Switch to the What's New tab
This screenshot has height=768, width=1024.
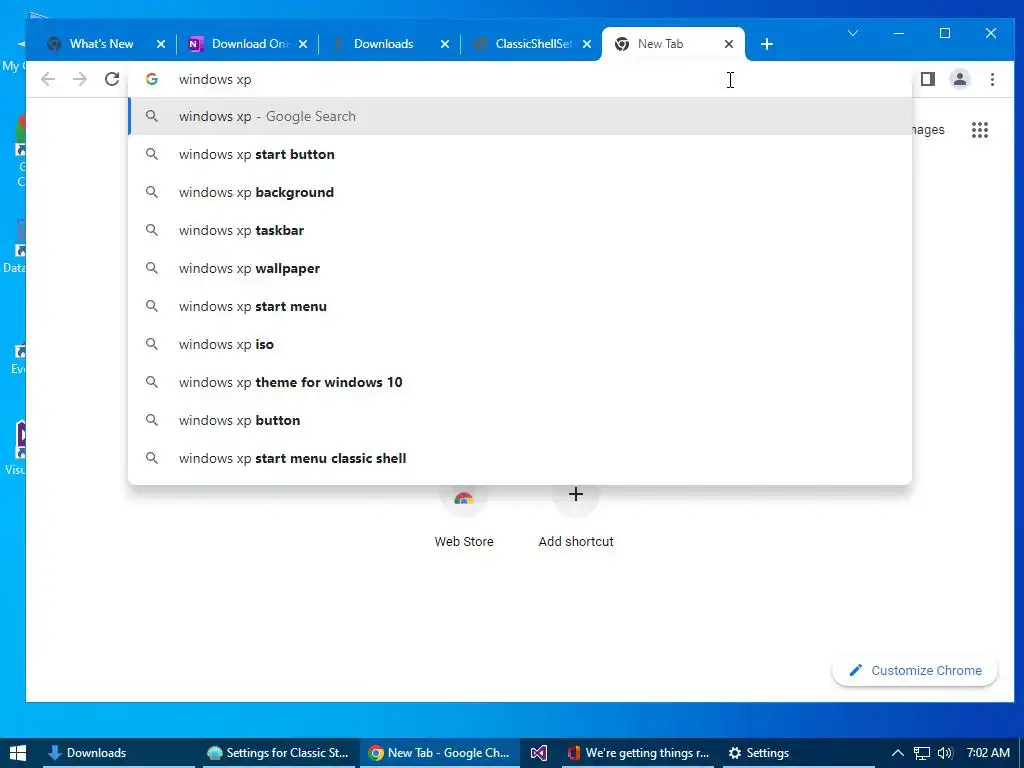coord(101,44)
